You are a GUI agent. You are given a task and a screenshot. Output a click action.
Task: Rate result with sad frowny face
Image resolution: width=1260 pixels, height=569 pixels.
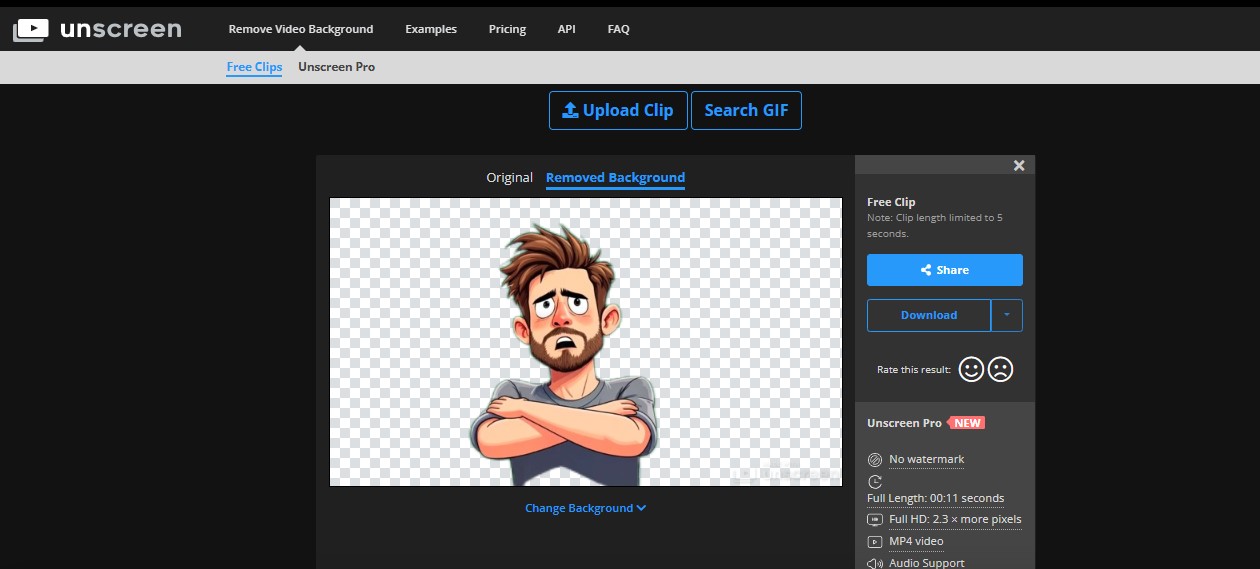point(1000,369)
